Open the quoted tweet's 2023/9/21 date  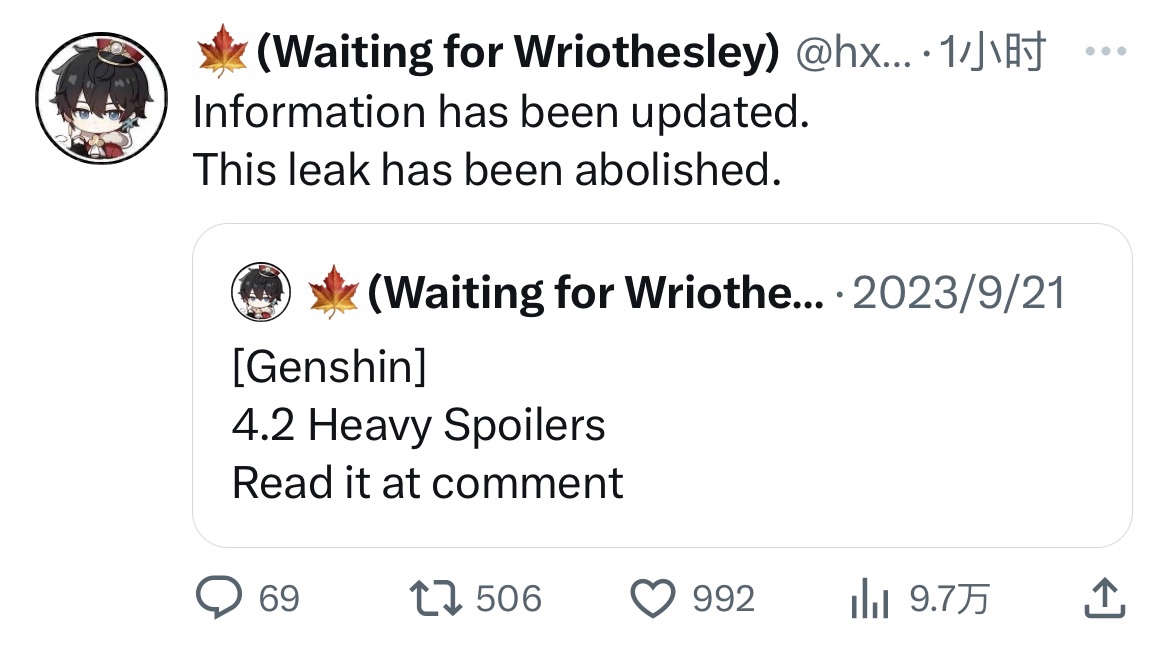[x=959, y=292]
